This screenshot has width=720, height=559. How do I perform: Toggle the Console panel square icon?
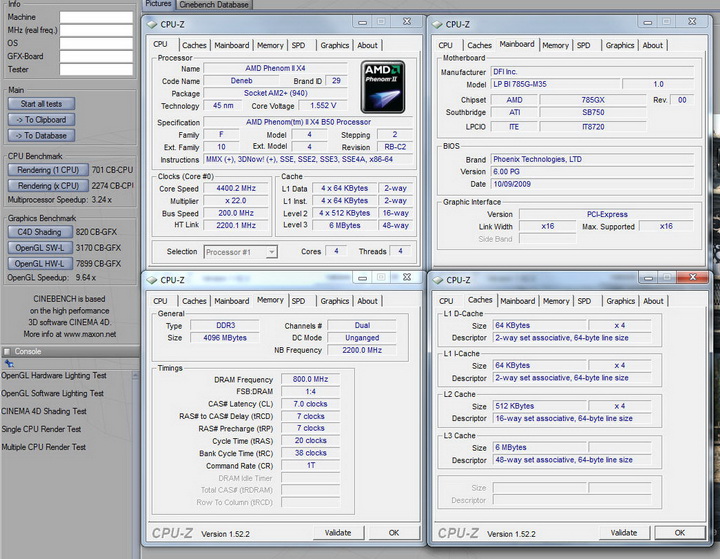[x=7, y=351]
